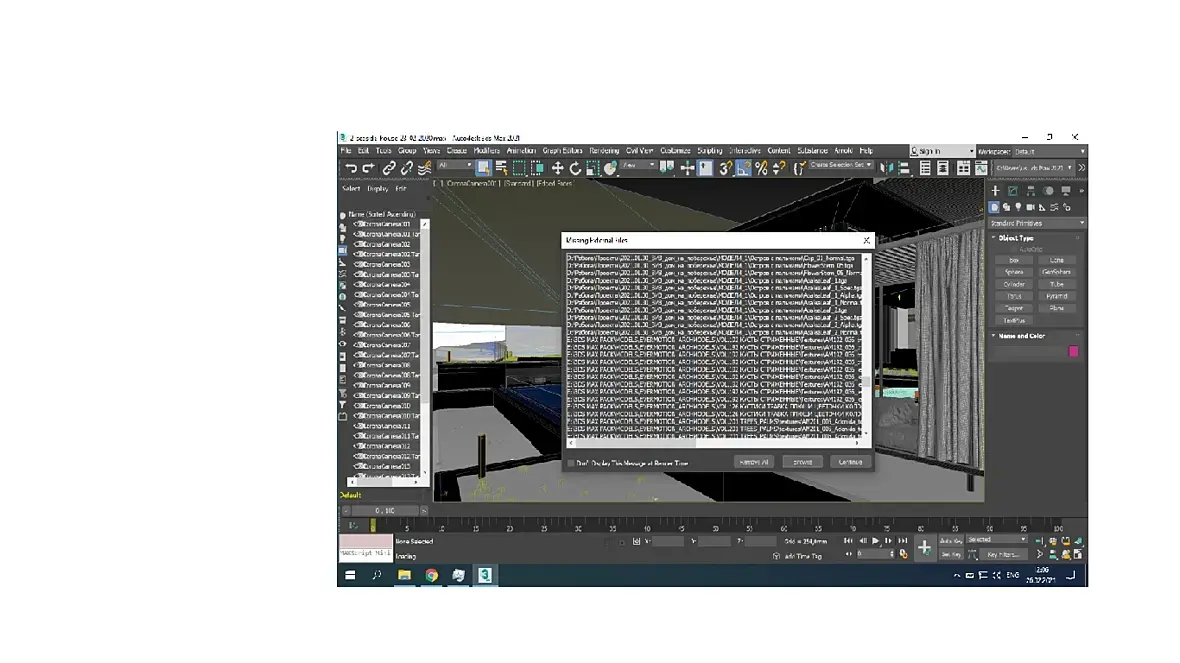
Task: Choose Rectangular Selection Region tool
Action: coord(519,168)
